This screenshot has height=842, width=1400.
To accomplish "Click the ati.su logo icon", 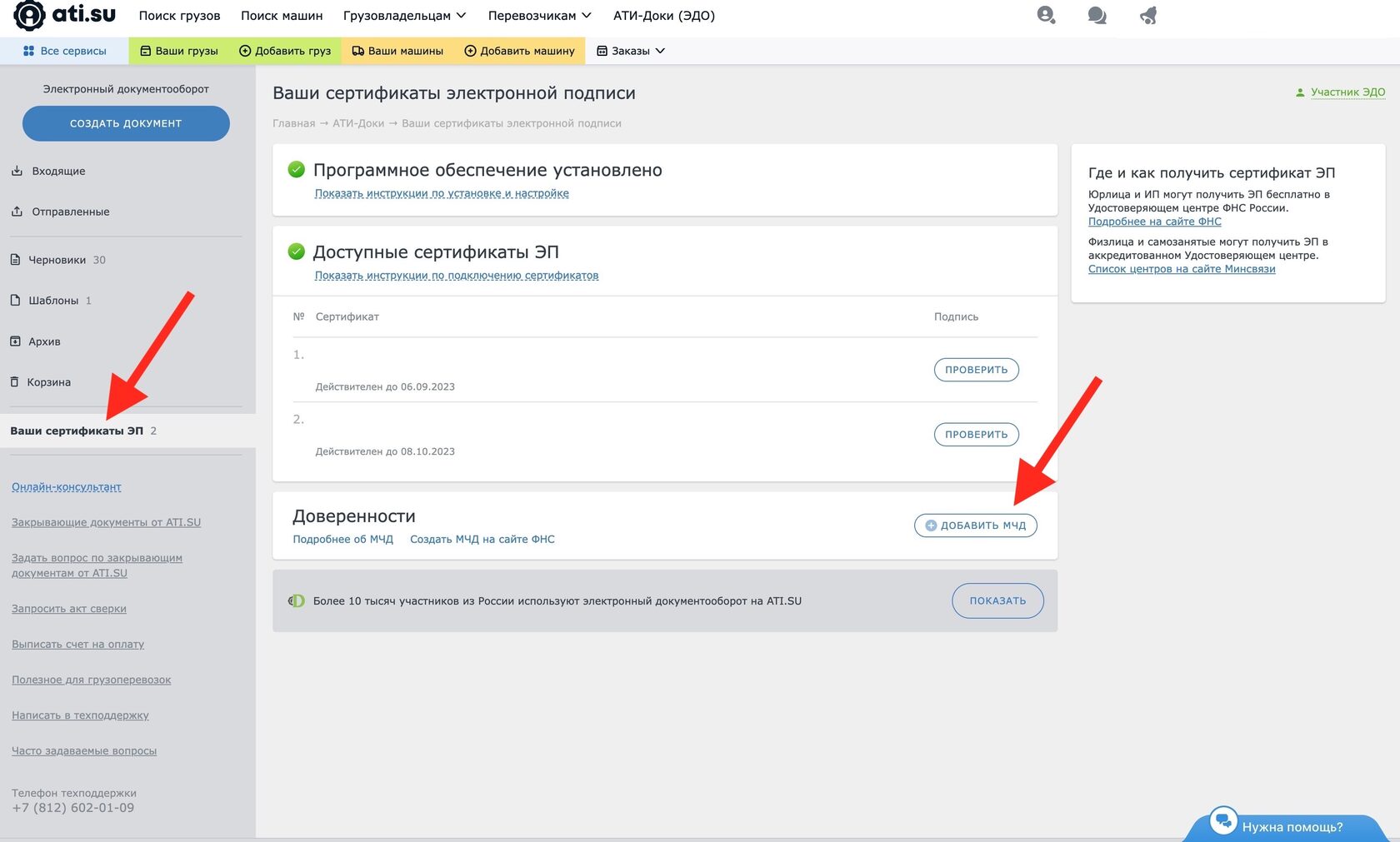I will [x=29, y=15].
